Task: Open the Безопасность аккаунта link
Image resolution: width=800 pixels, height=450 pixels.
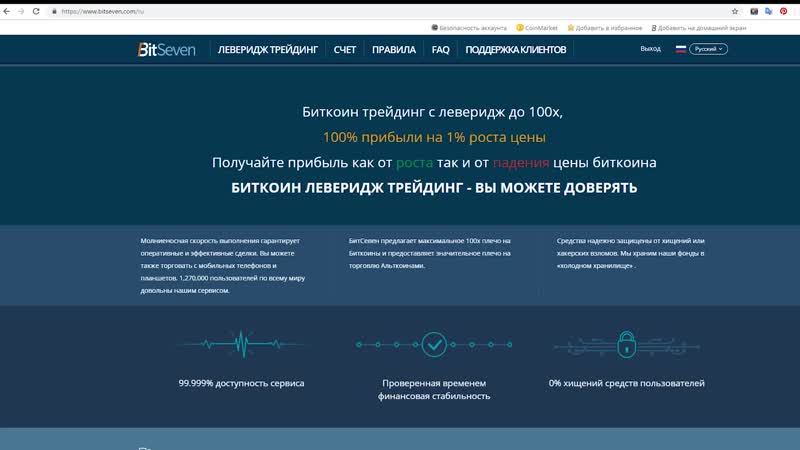Action: click(469, 28)
